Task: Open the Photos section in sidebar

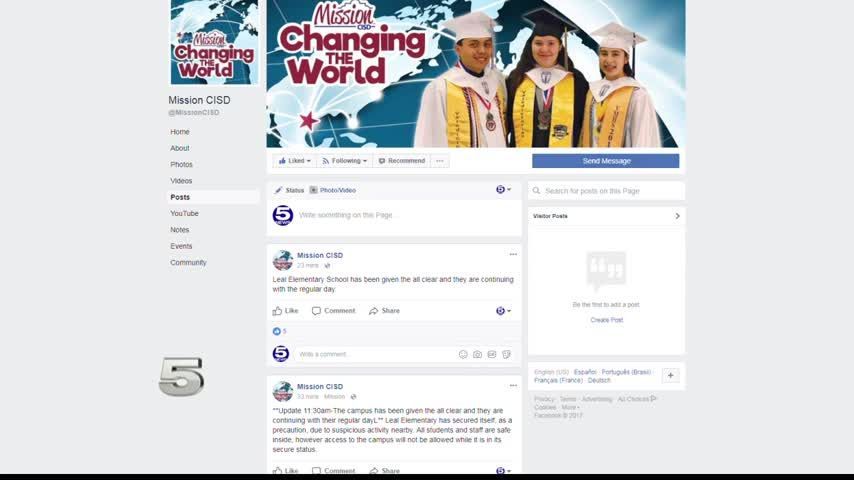Action: [x=181, y=165]
